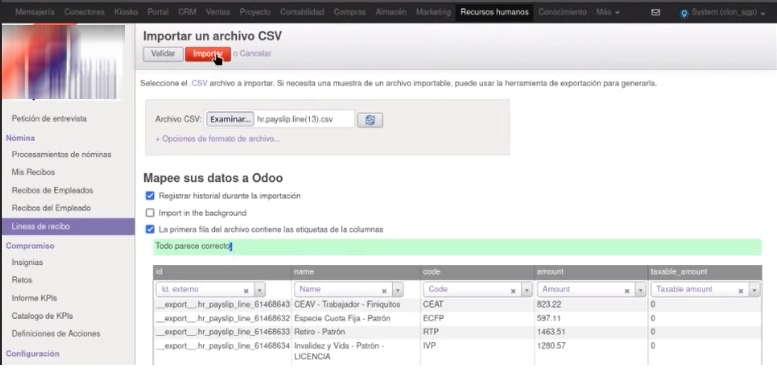The width and height of the screenshot is (777, 375).
Task: Open the messages envelope icon in top bar
Action: (x=655, y=12)
